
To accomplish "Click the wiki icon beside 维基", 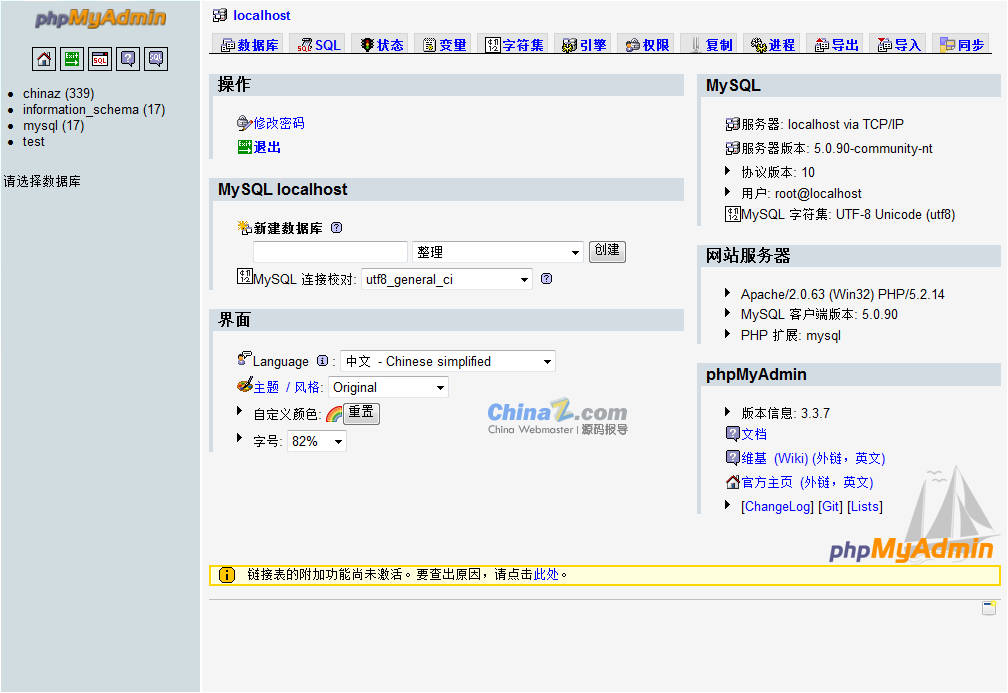I will (x=733, y=457).
